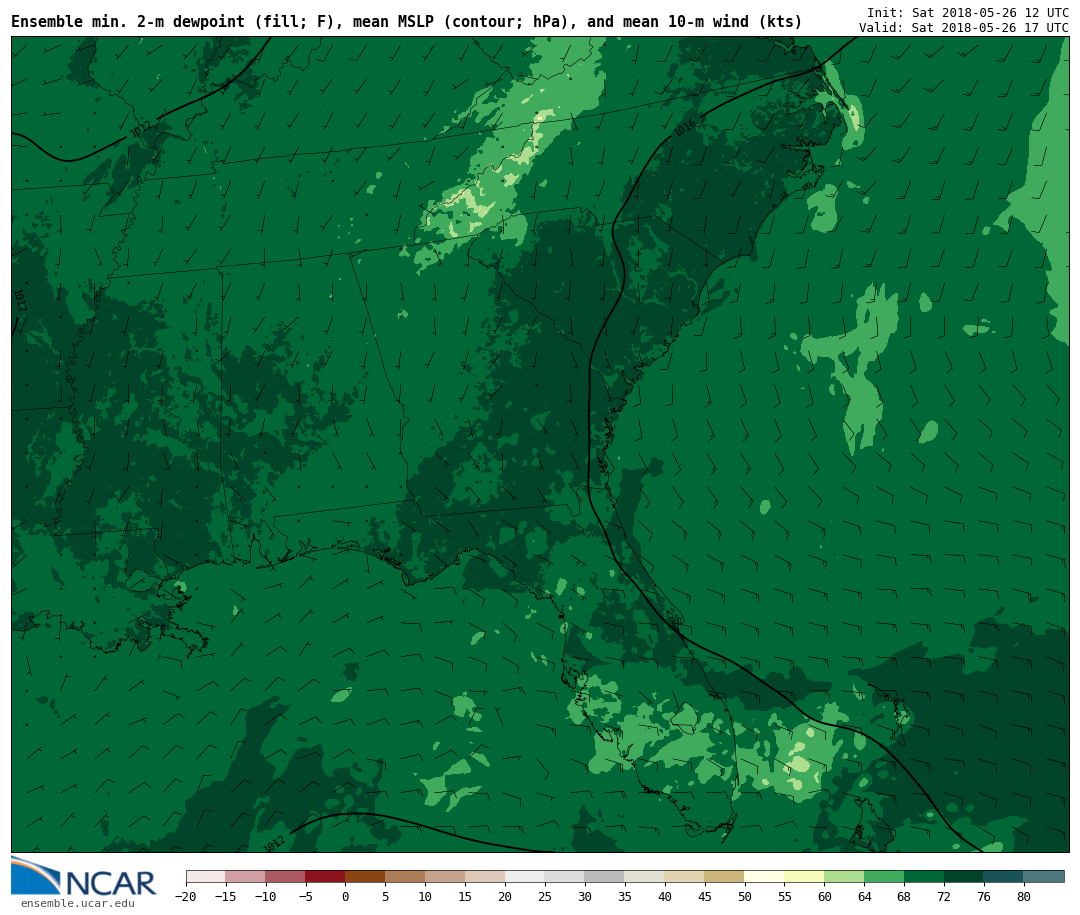Choose the darkest green swatch between 72 and 76

(964, 877)
